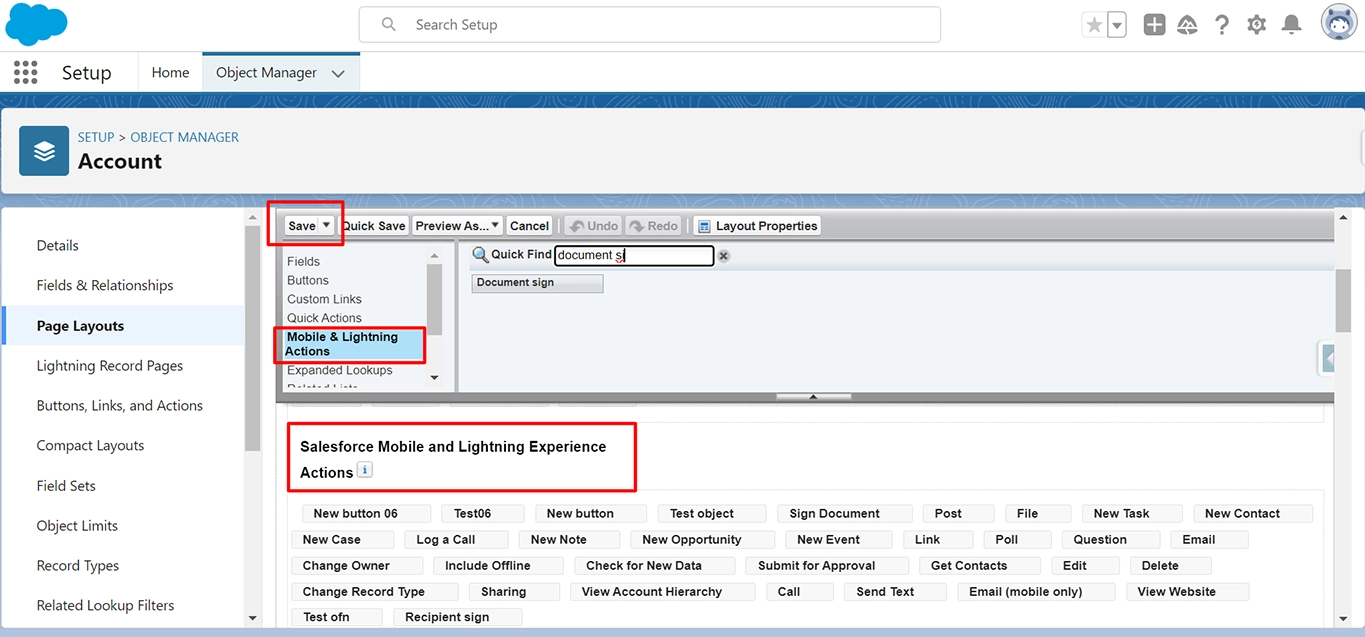Open Compact Layouts in the sidebar

90,445
